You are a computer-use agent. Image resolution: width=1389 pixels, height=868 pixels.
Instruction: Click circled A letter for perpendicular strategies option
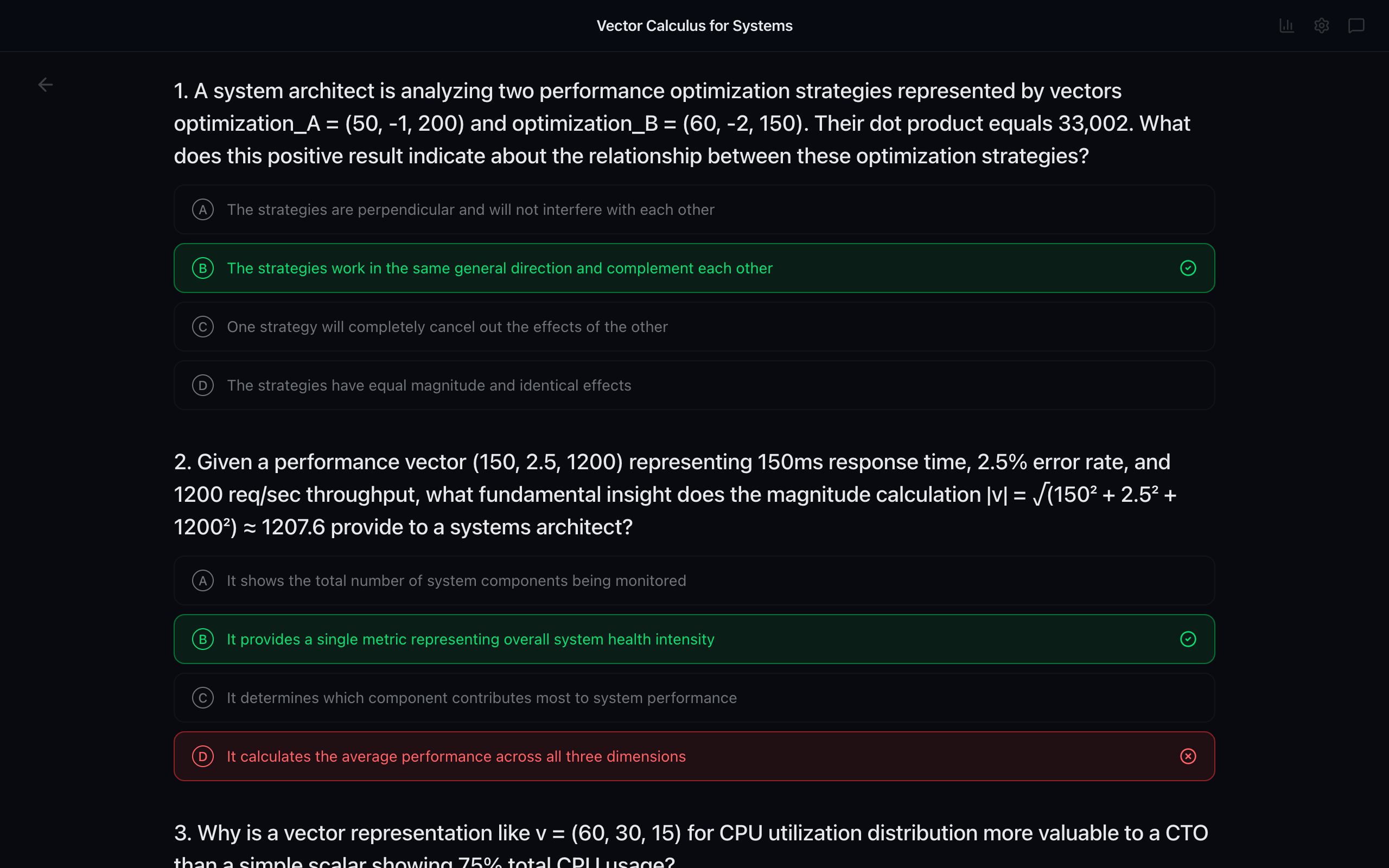point(202,209)
